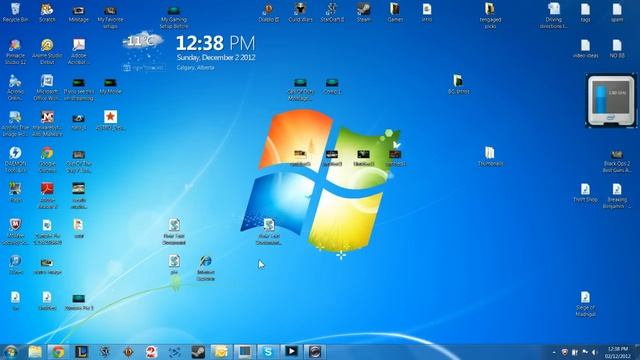The width and height of the screenshot is (640, 360).
Task: Open the star icon shortcut beside Malwarebytes
Action: pyautogui.click(x=110, y=120)
